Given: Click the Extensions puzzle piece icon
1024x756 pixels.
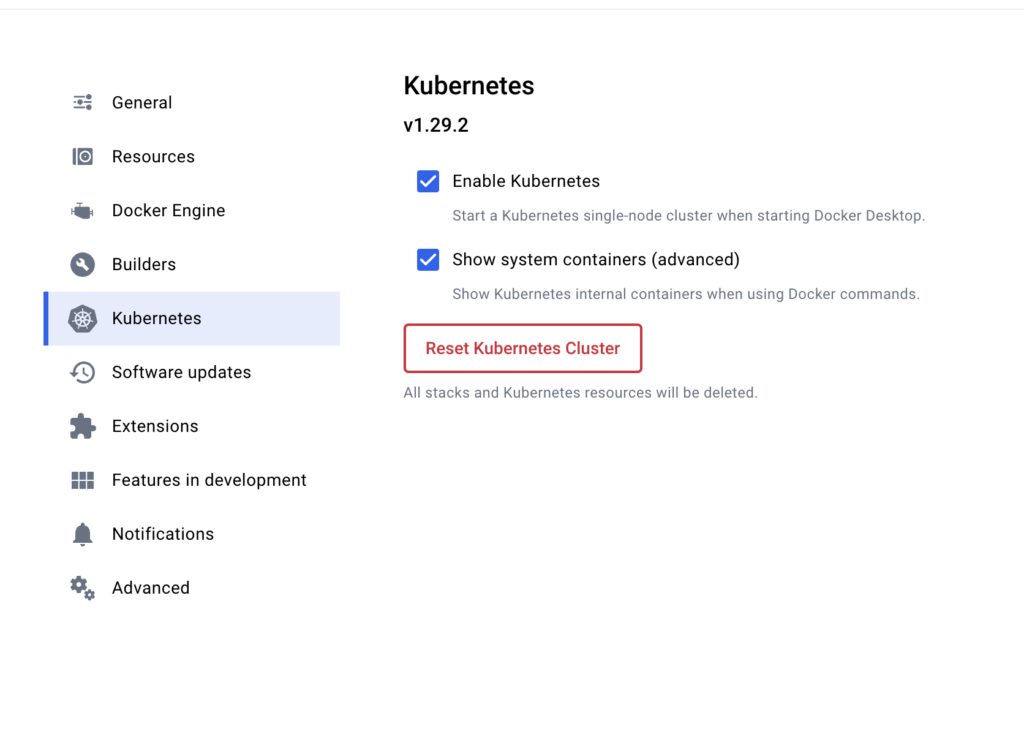Looking at the screenshot, I should tap(83, 427).
